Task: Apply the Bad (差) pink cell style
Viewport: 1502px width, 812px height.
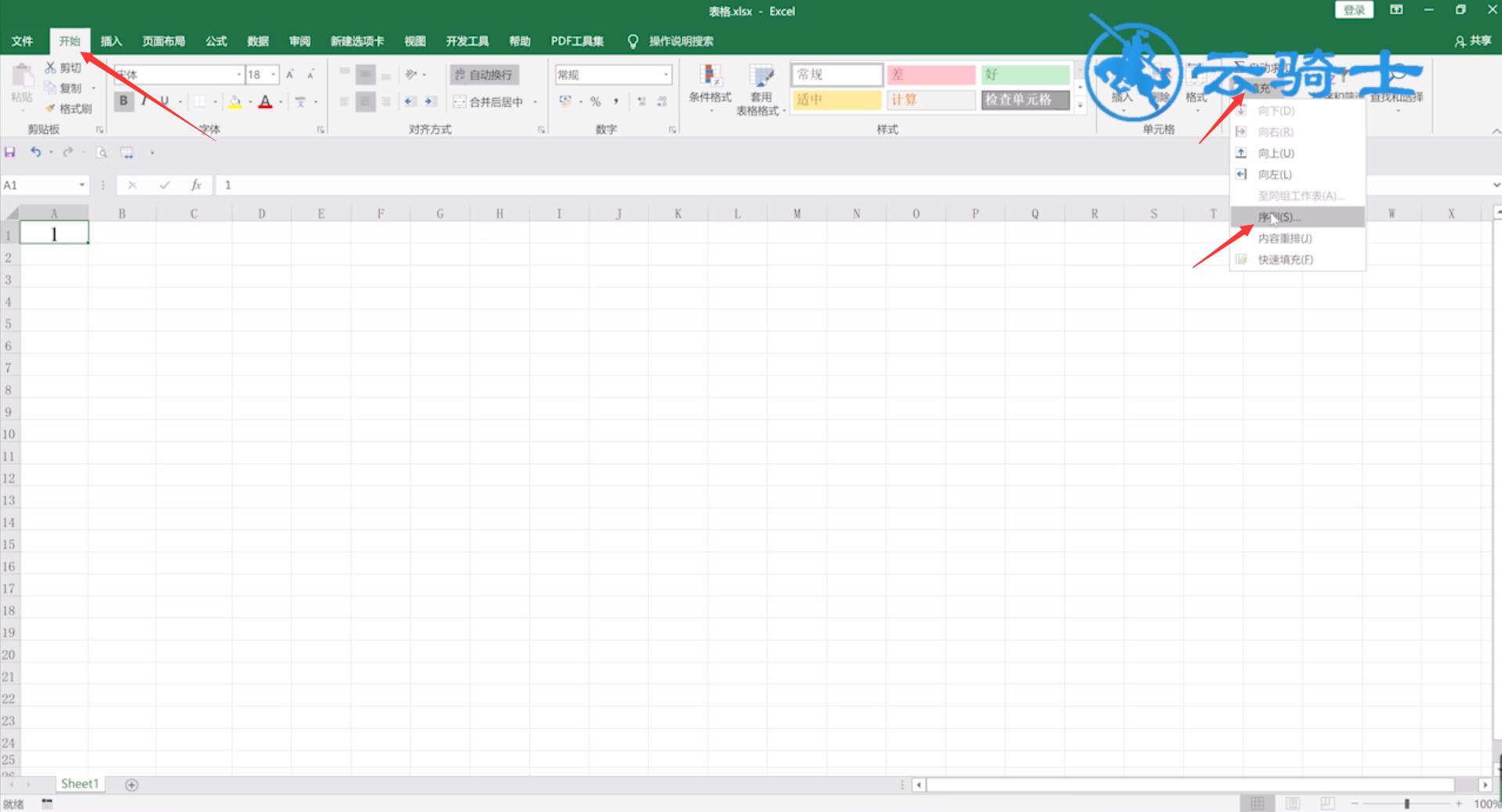Action: pos(931,74)
